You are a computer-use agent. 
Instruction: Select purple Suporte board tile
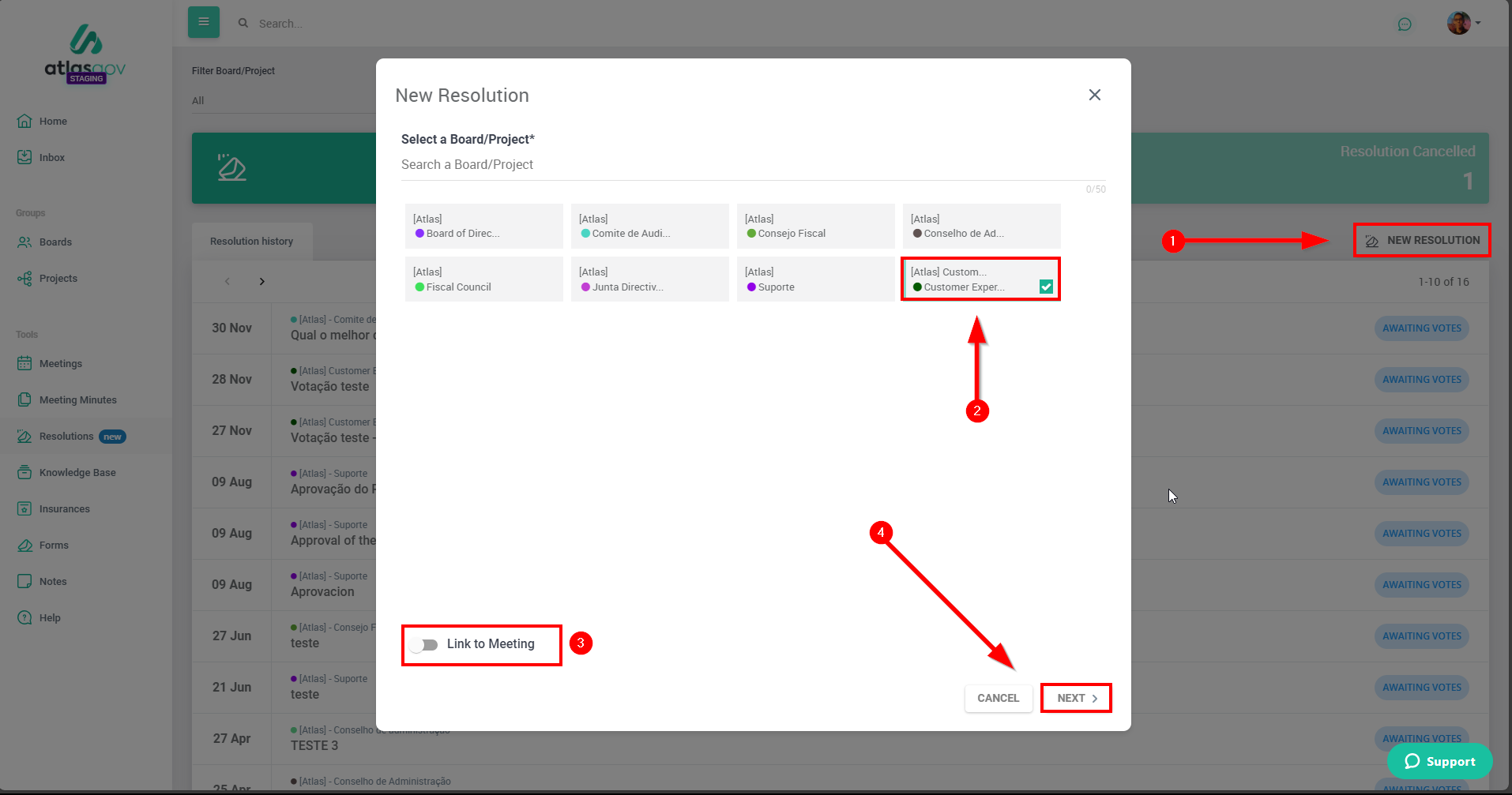pyautogui.click(x=814, y=279)
